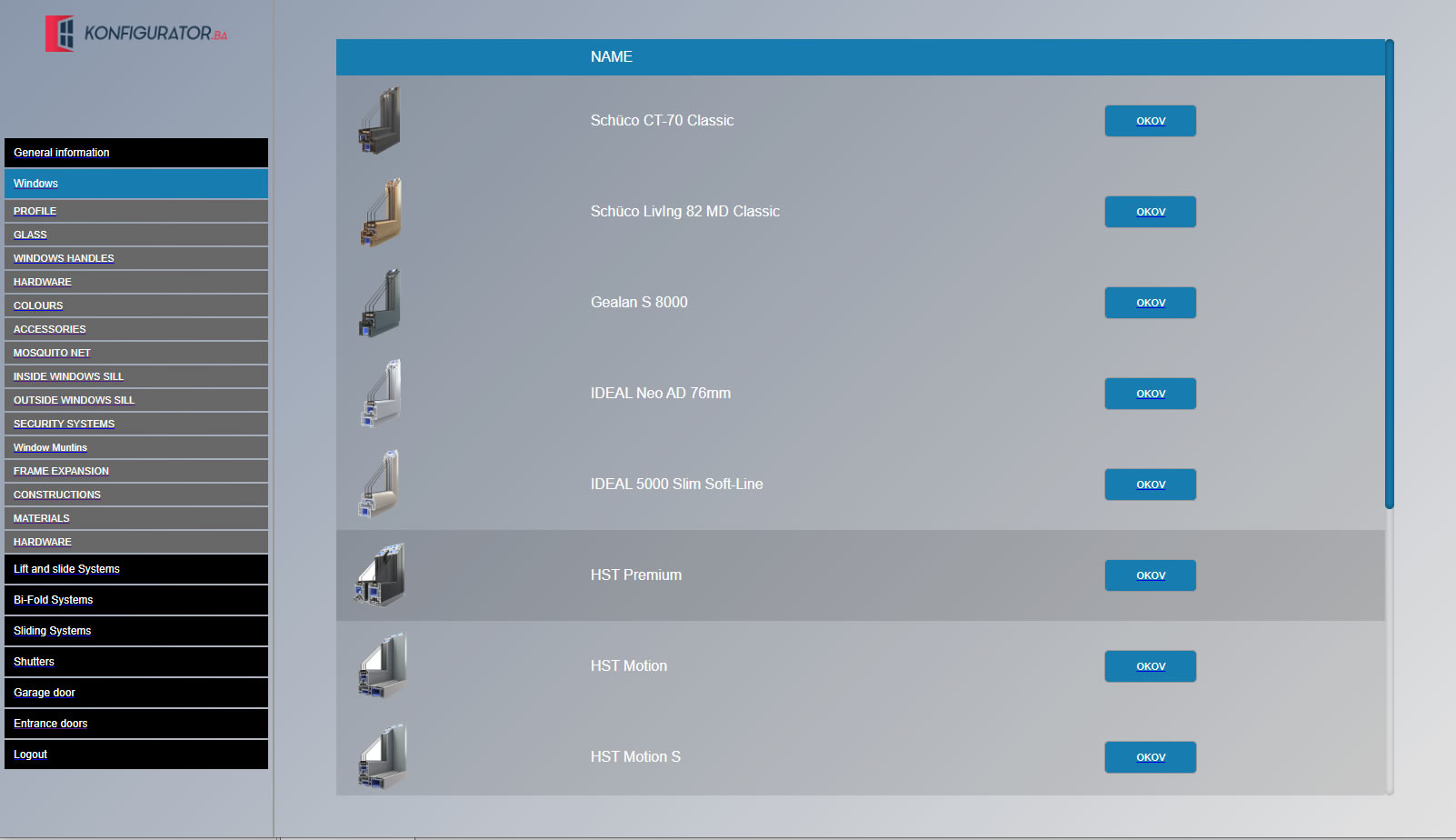This screenshot has height=840, width=1456.
Task: Choose the Gealan S 8000 profile image
Action: (x=379, y=302)
